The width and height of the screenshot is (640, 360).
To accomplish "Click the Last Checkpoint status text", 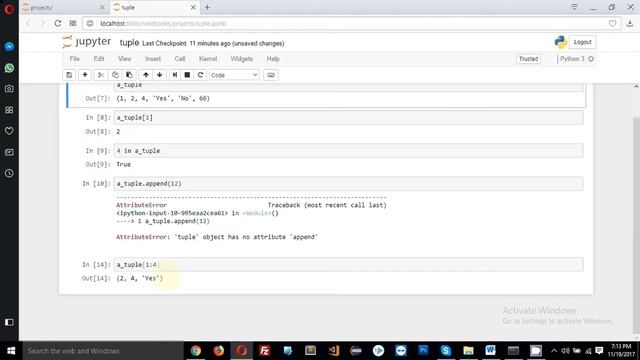I will click(x=213, y=43).
